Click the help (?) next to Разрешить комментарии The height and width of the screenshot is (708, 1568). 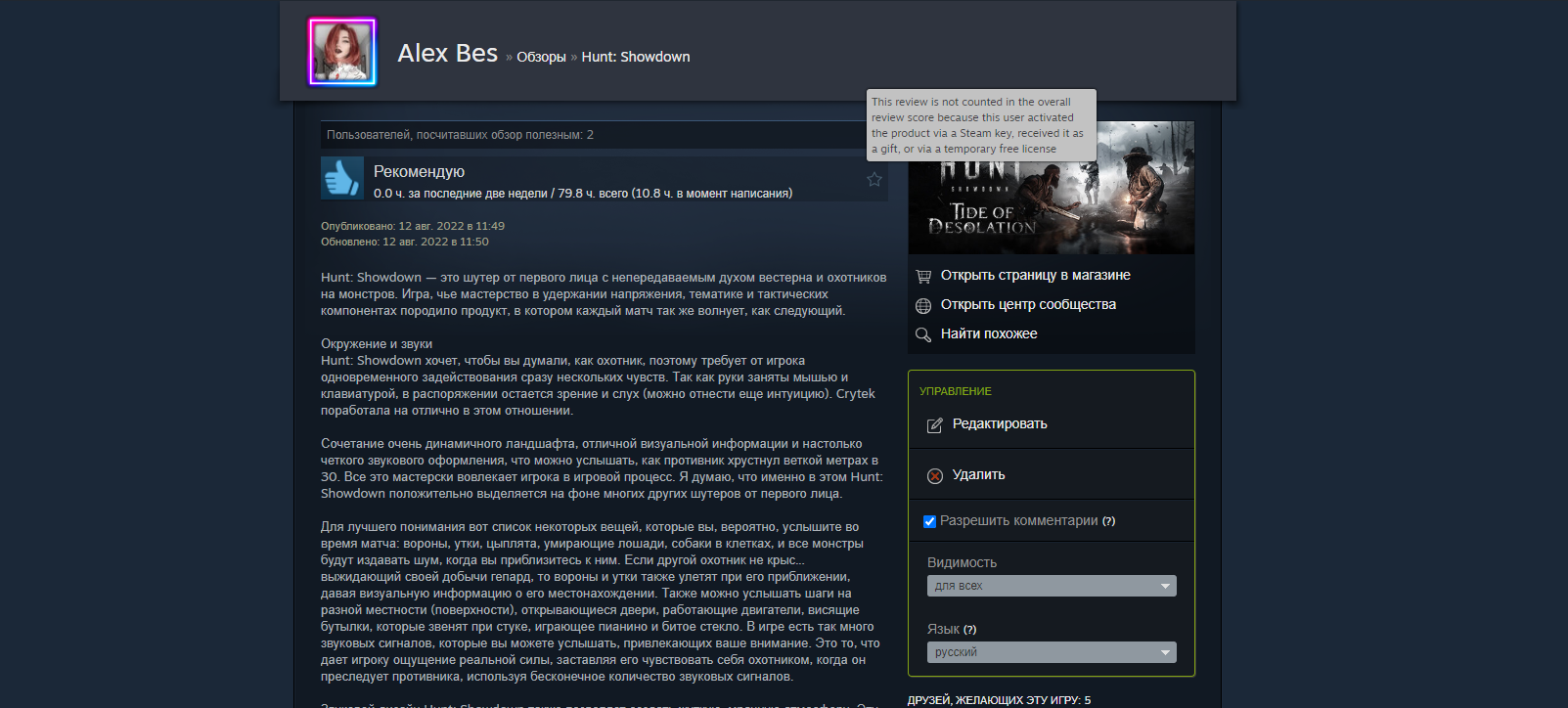click(x=1108, y=521)
